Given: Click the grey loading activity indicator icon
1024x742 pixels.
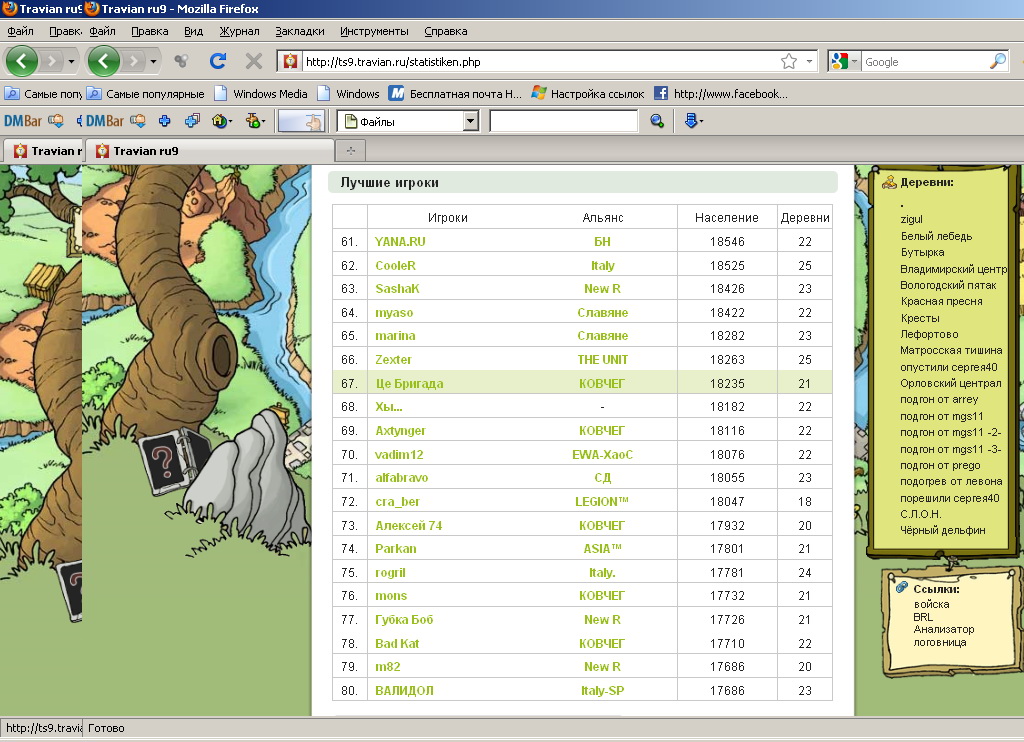Looking at the screenshot, I should [x=182, y=61].
